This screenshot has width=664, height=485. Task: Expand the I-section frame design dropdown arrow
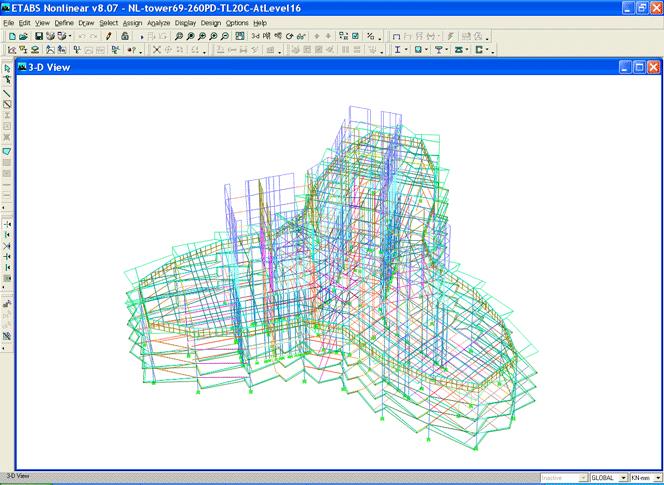tap(407, 49)
